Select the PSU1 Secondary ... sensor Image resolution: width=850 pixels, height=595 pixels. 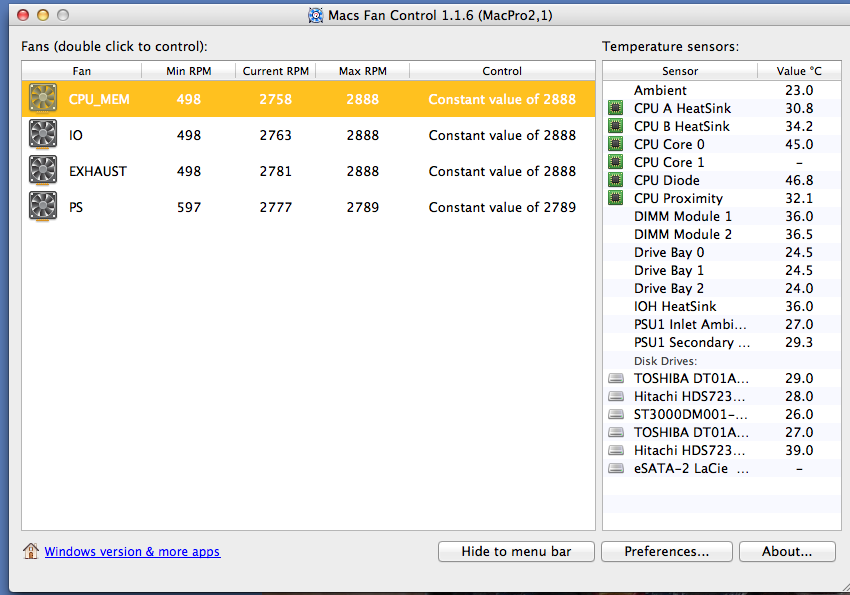[722, 342]
